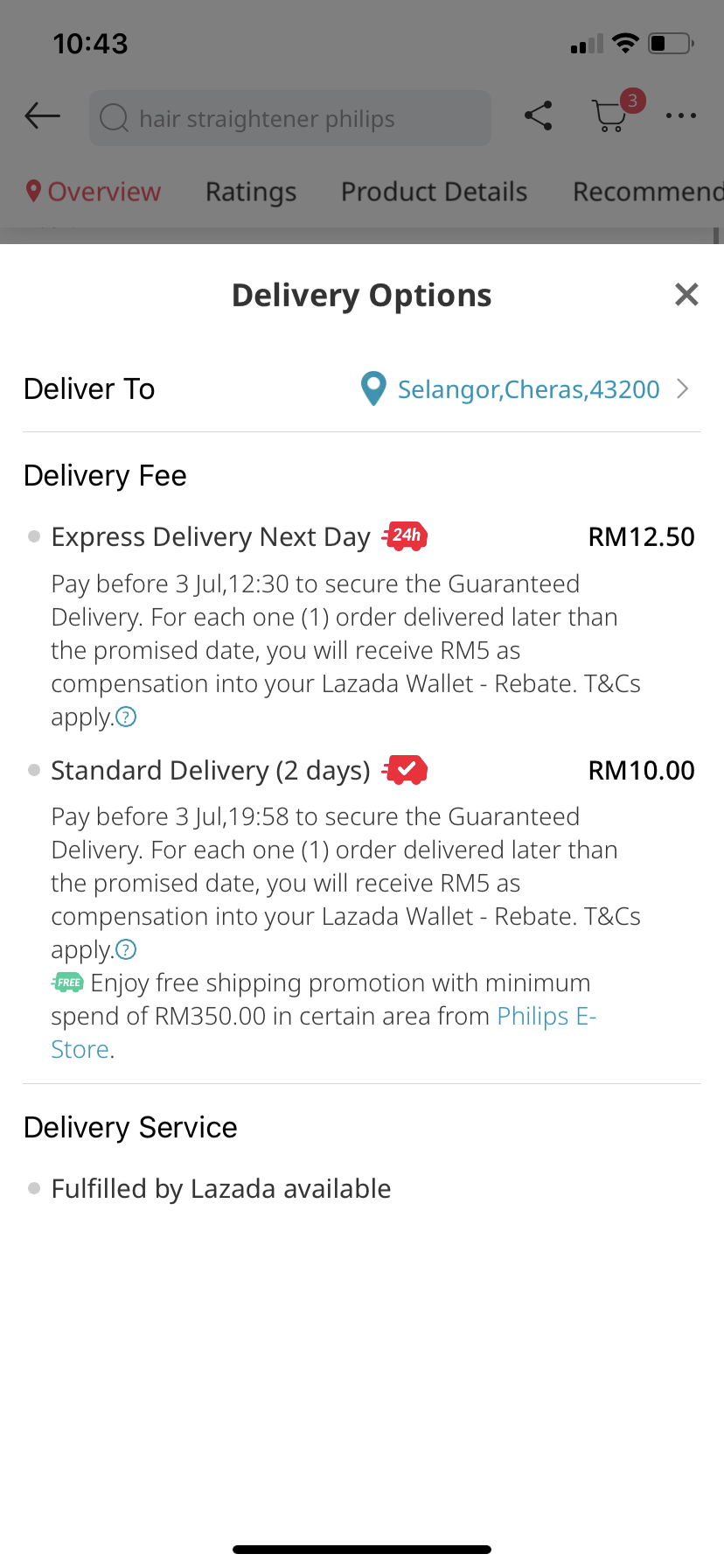Screen dimensions: 724x1568
Task: Tap the blue location pin icon
Action: (x=373, y=388)
